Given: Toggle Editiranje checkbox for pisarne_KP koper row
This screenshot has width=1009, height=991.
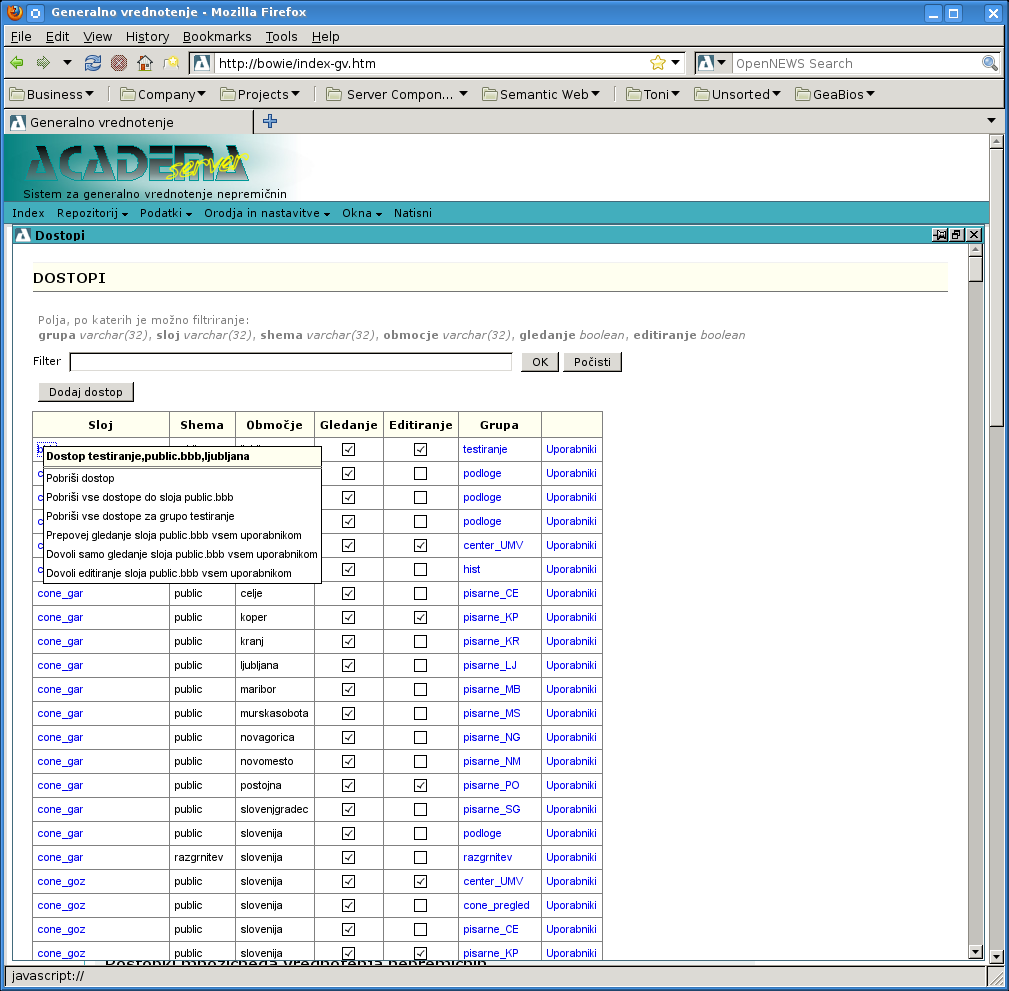Looking at the screenshot, I should click(420, 617).
